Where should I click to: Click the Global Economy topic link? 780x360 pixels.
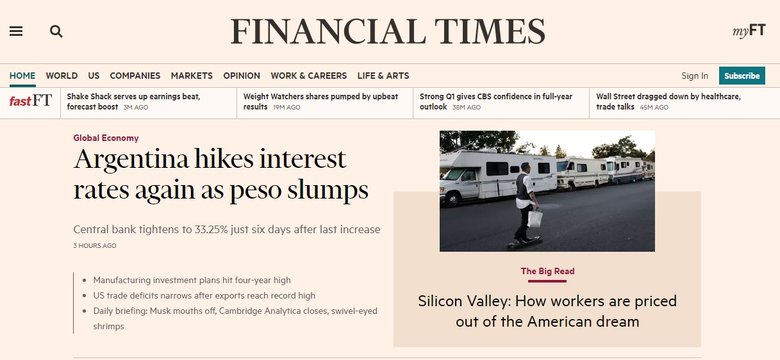pos(106,138)
